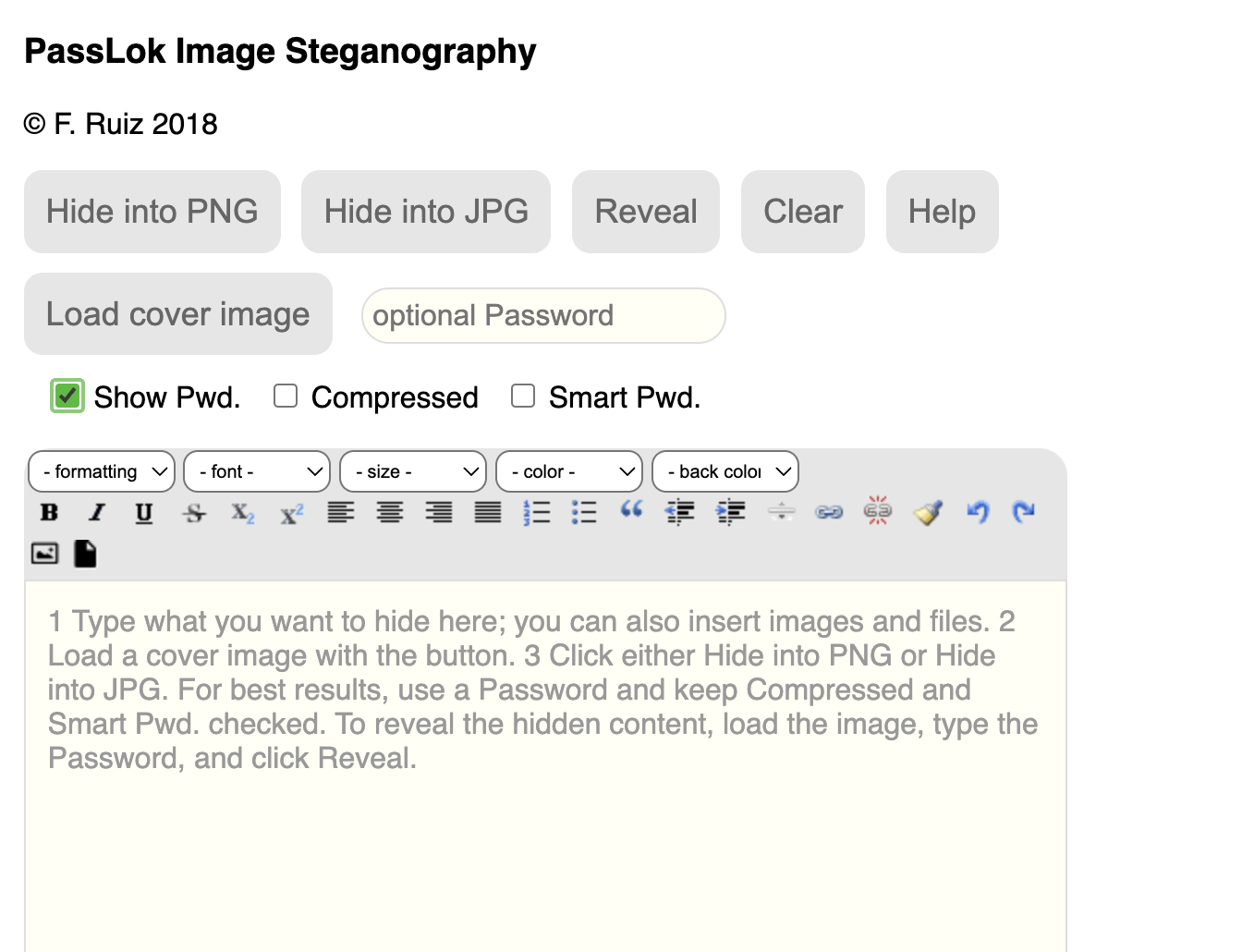Toggle strikethrough text

coord(194,512)
